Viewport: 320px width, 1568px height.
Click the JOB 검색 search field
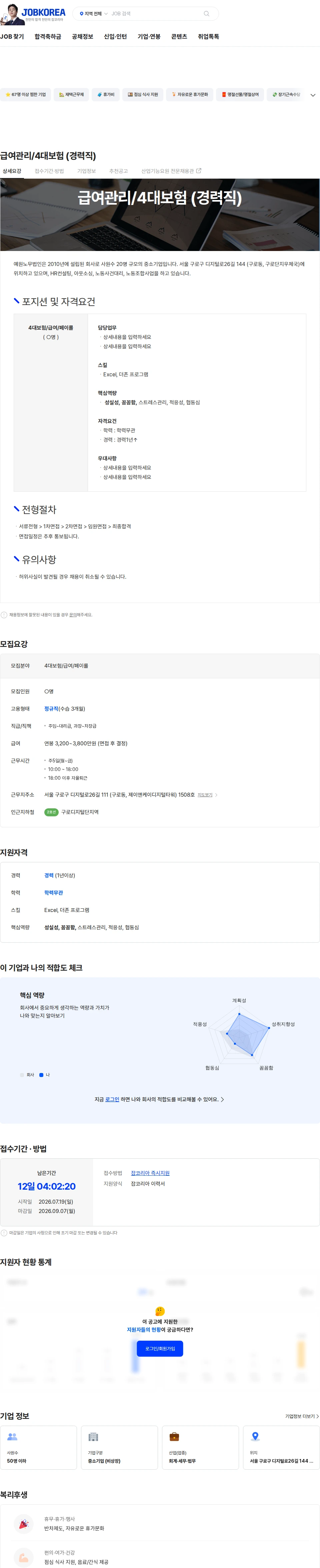[x=155, y=13]
